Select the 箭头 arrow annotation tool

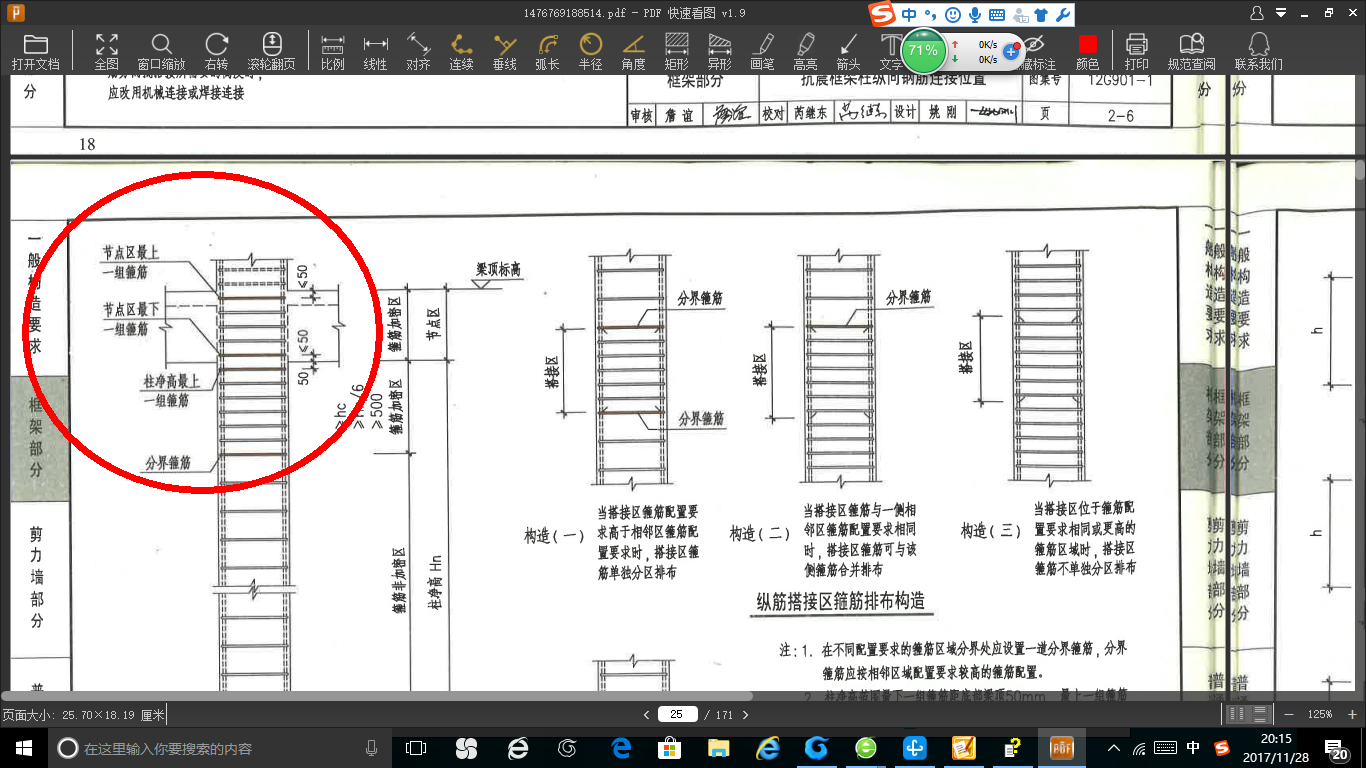848,51
